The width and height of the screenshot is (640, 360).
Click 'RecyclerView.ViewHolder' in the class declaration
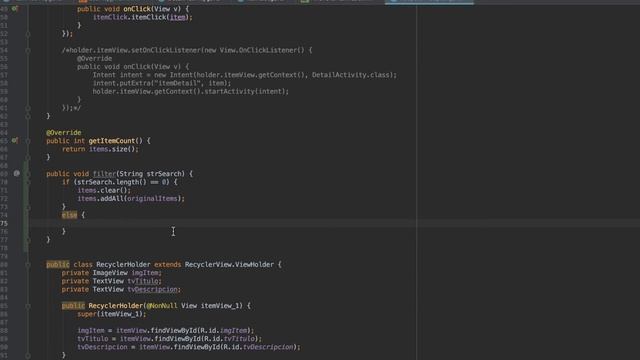(229, 264)
